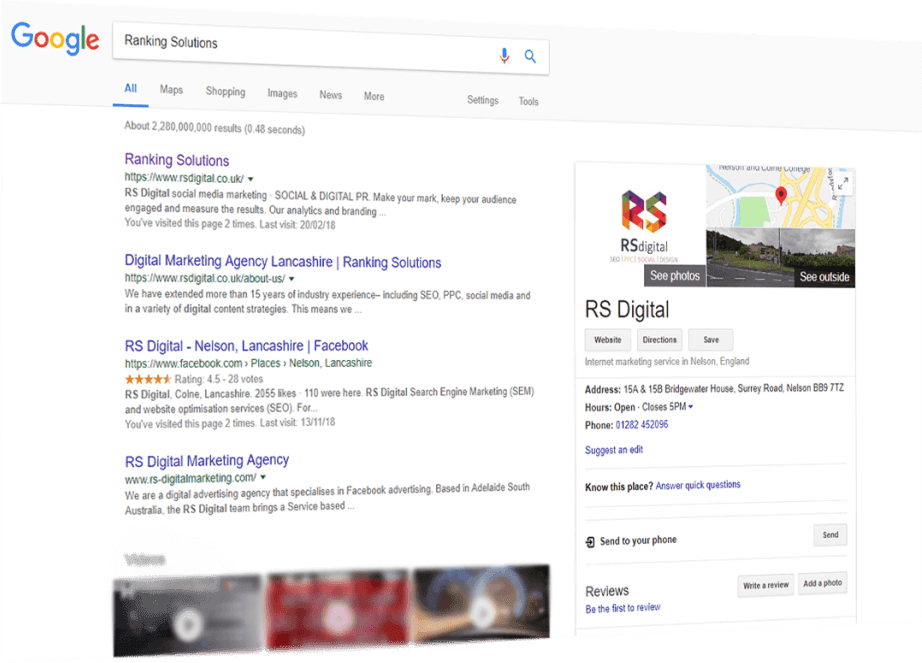Expand the Hours 'Closes 5PM' dropdown
922x663 pixels.
tap(690, 408)
